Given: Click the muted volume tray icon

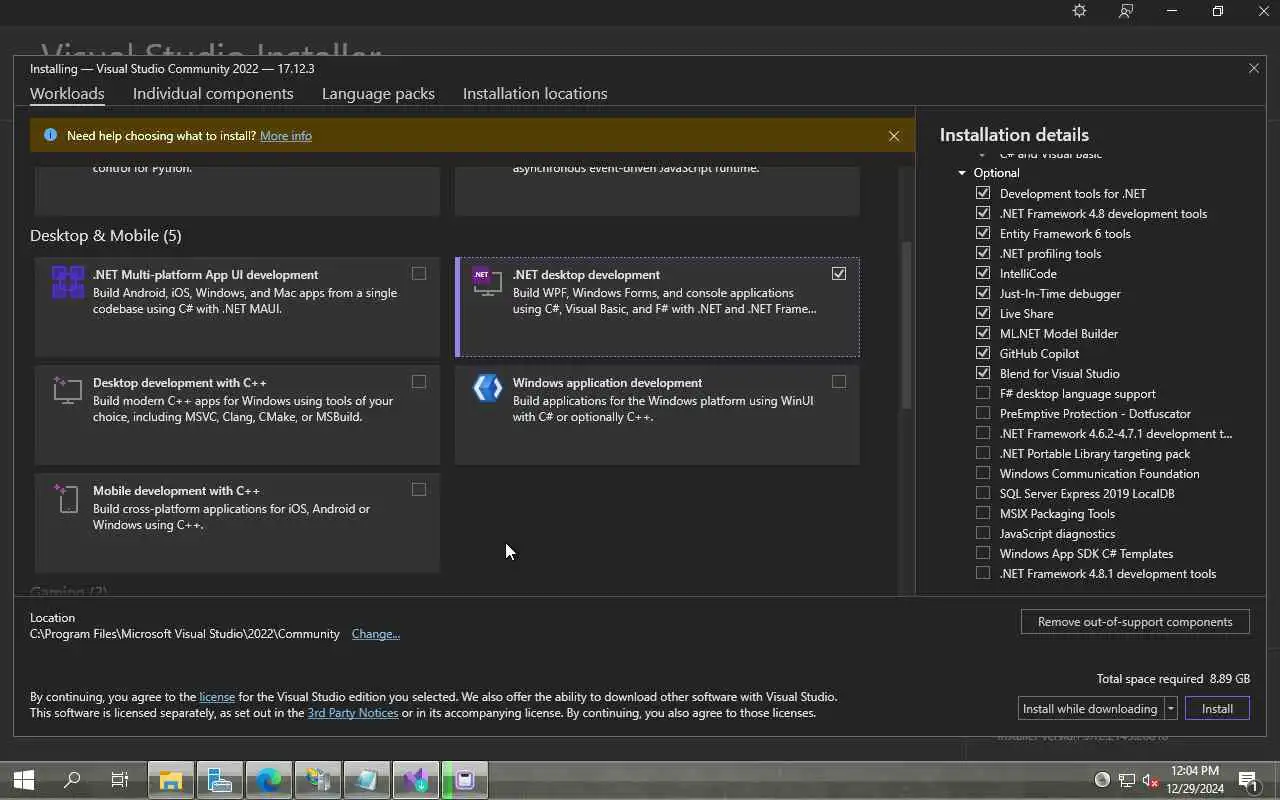Looking at the screenshot, I should pyautogui.click(x=1150, y=780).
